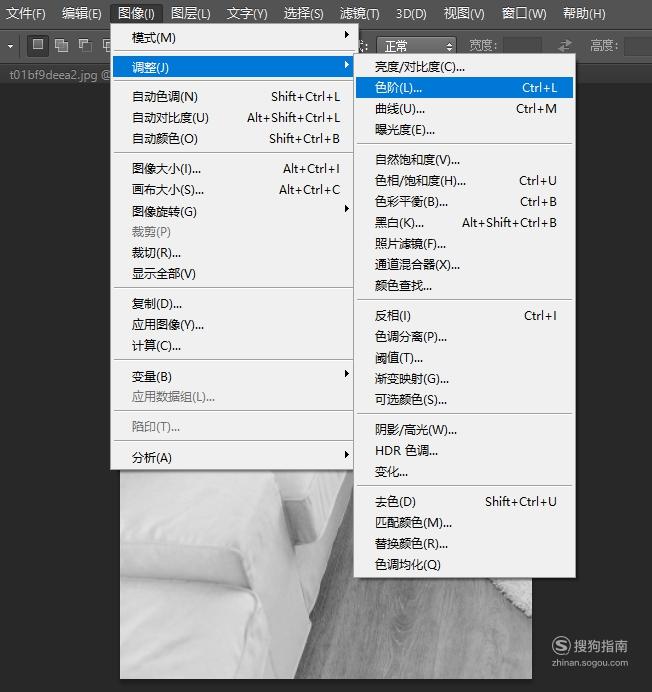Select 阈值(T)...
The width and height of the screenshot is (652, 692).
[464, 357]
